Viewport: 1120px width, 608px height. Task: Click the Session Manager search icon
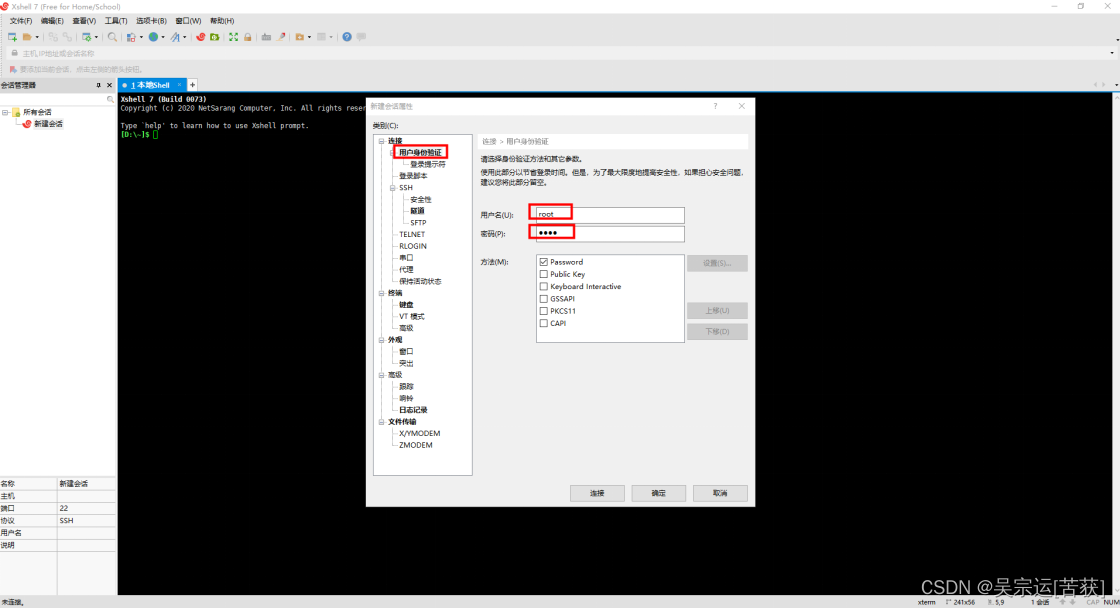click(x=110, y=99)
